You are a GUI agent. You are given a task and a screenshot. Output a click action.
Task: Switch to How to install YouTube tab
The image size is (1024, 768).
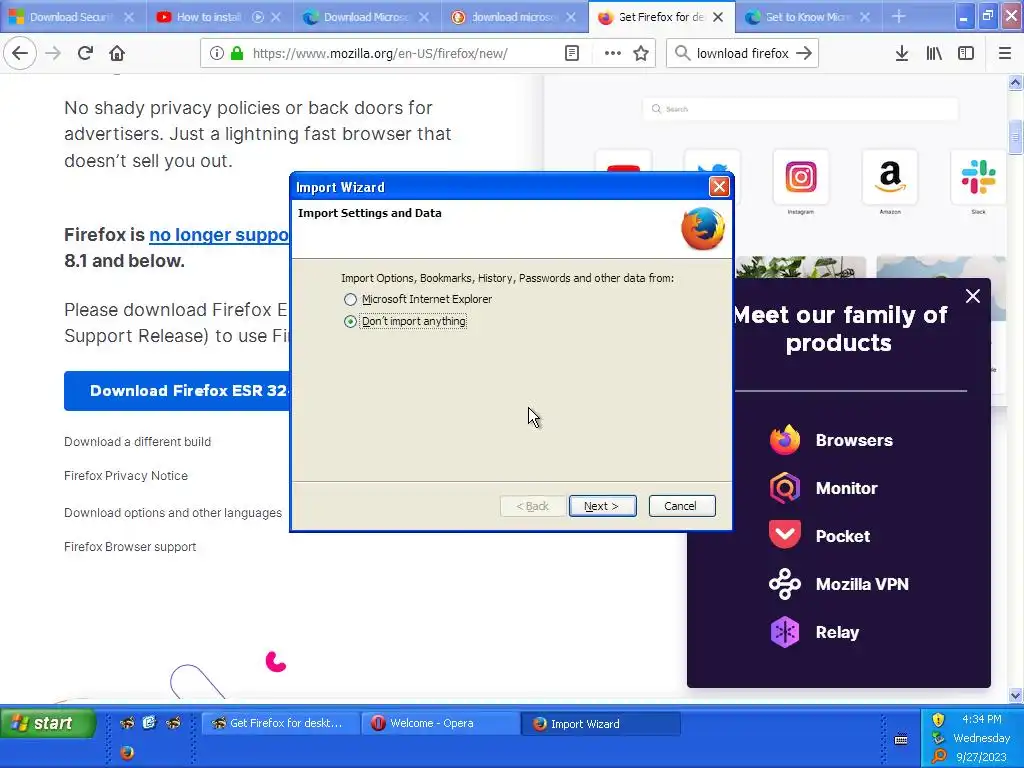pos(209,17)
